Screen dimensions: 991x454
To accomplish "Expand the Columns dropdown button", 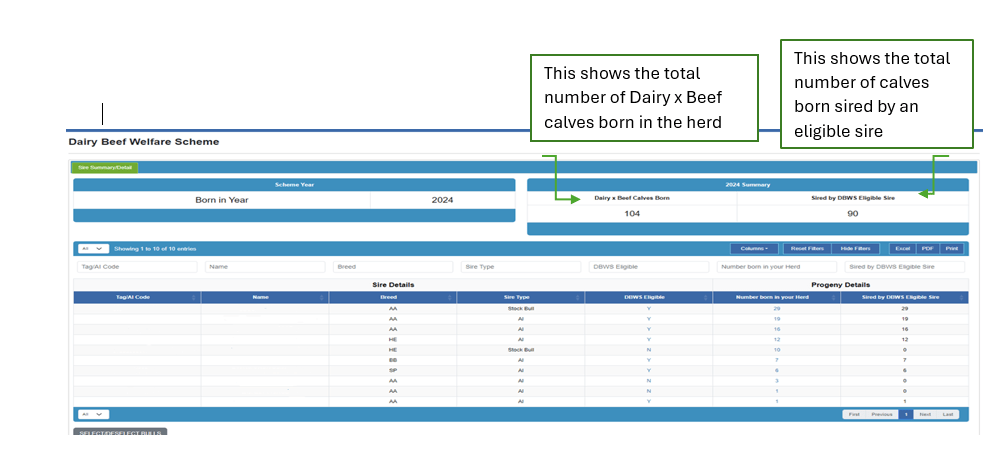I will [x=754, y=248].
